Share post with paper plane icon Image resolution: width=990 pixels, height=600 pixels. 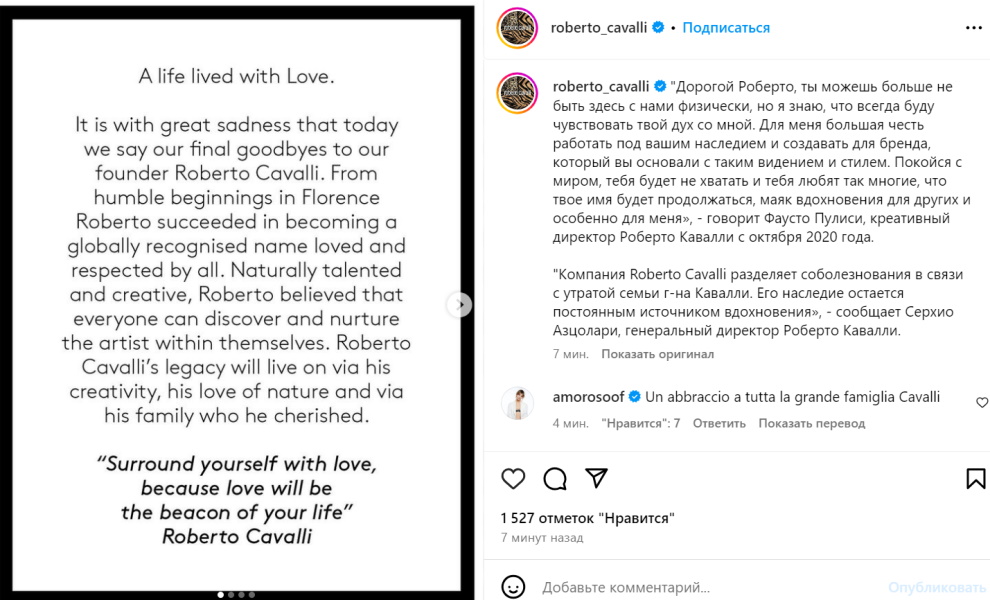point(596,478)
